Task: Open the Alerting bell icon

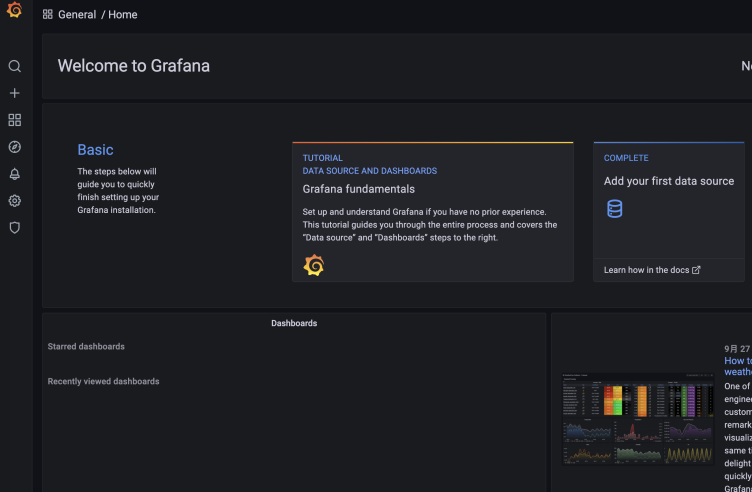Action: (14, 174)
